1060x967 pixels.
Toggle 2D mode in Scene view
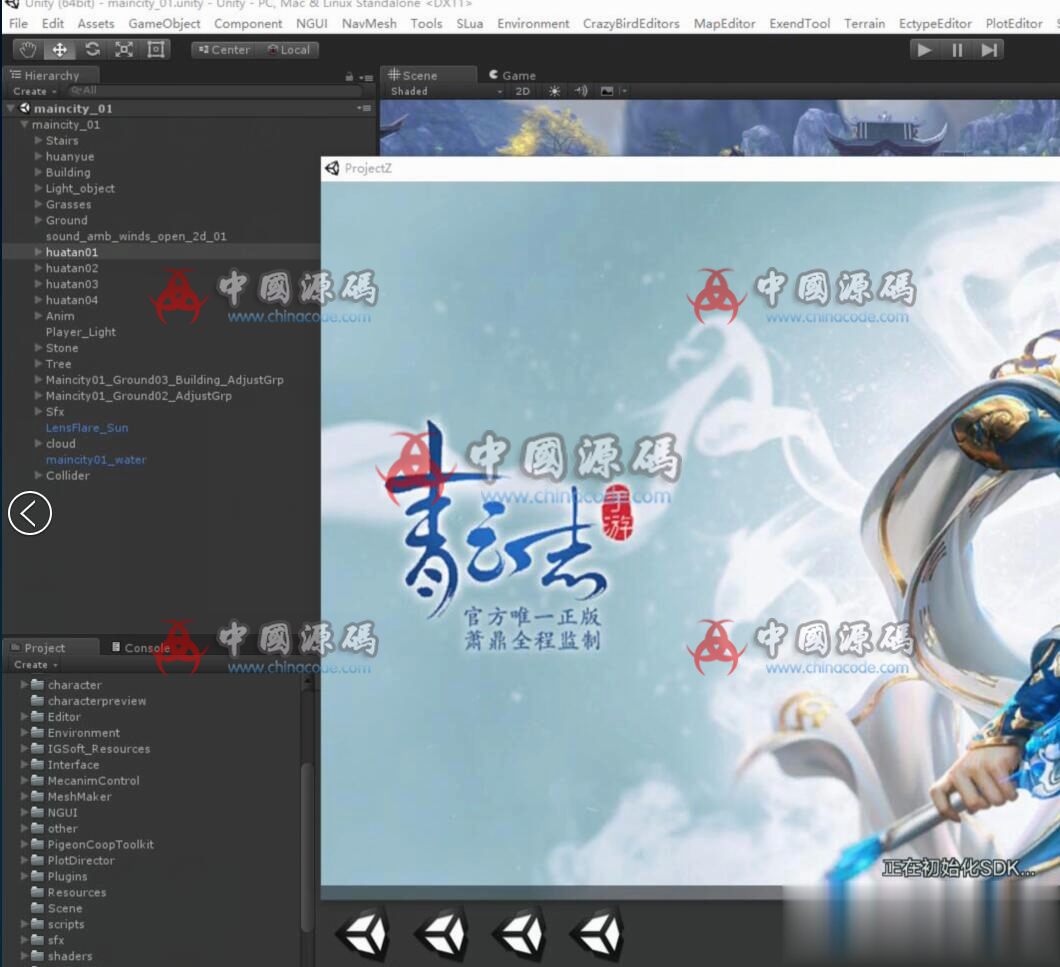[522, 91]
